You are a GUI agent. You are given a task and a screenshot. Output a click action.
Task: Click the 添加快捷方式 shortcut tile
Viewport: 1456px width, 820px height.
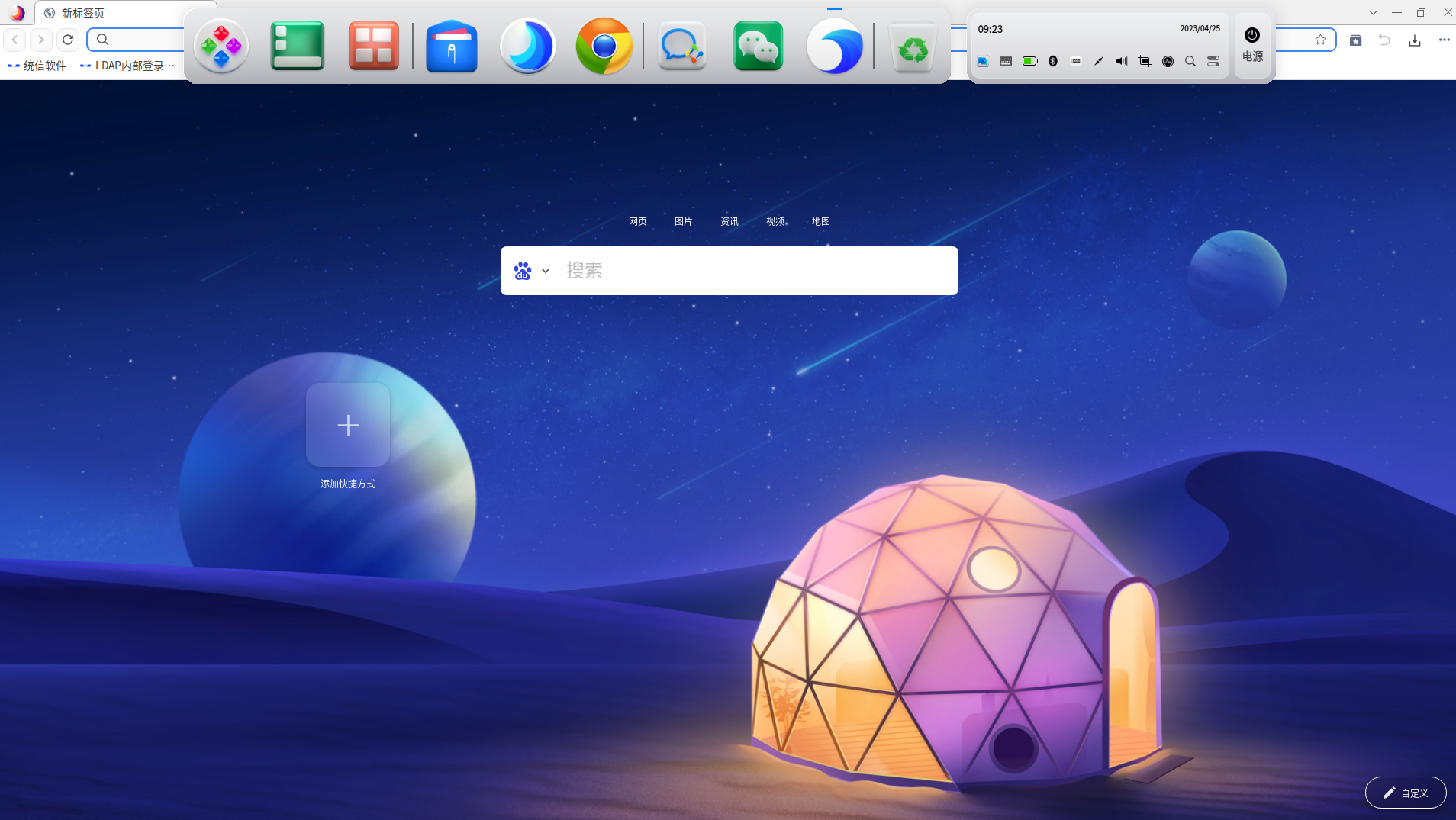click(x=348, y=425)
